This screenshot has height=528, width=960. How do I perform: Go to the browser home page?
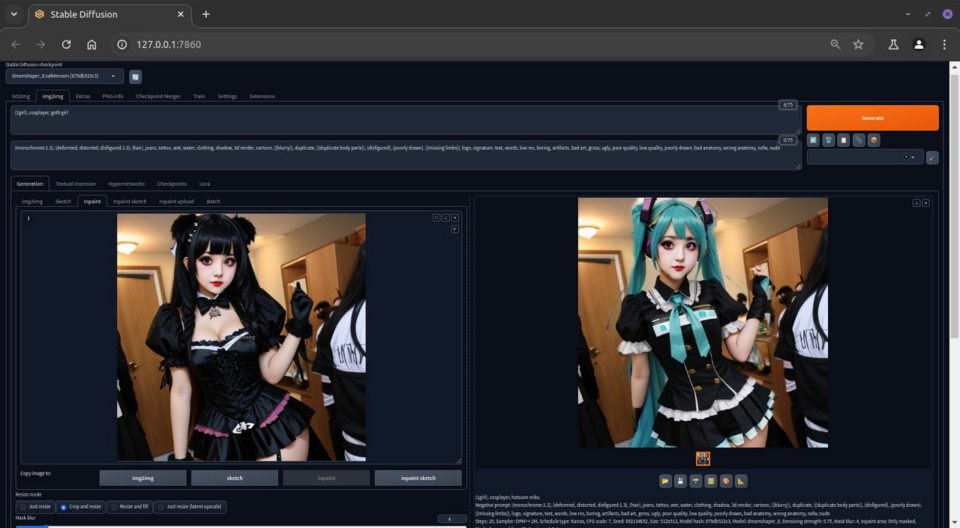(x=91, y=44)
